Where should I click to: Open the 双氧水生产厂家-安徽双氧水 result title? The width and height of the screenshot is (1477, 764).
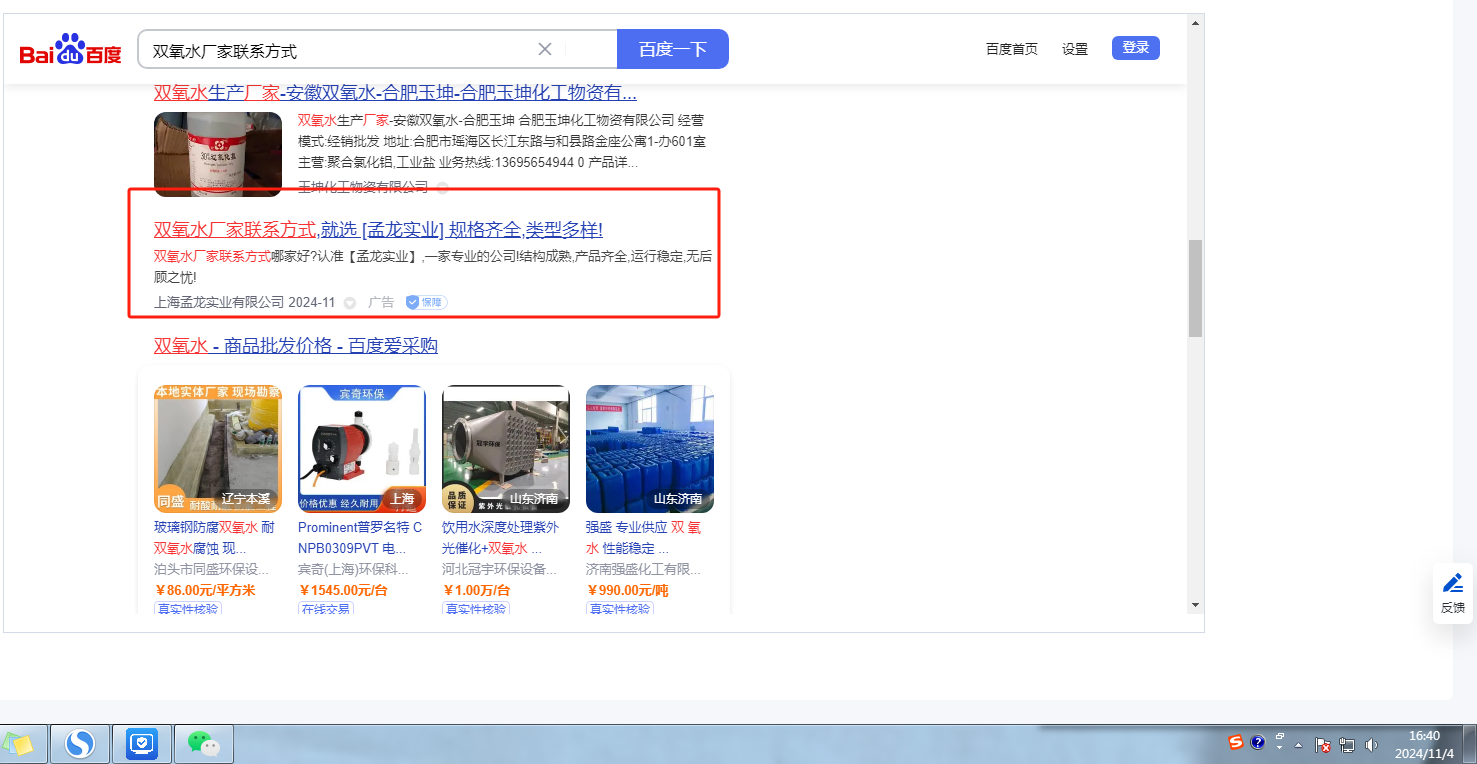click(x=395, y=93)
